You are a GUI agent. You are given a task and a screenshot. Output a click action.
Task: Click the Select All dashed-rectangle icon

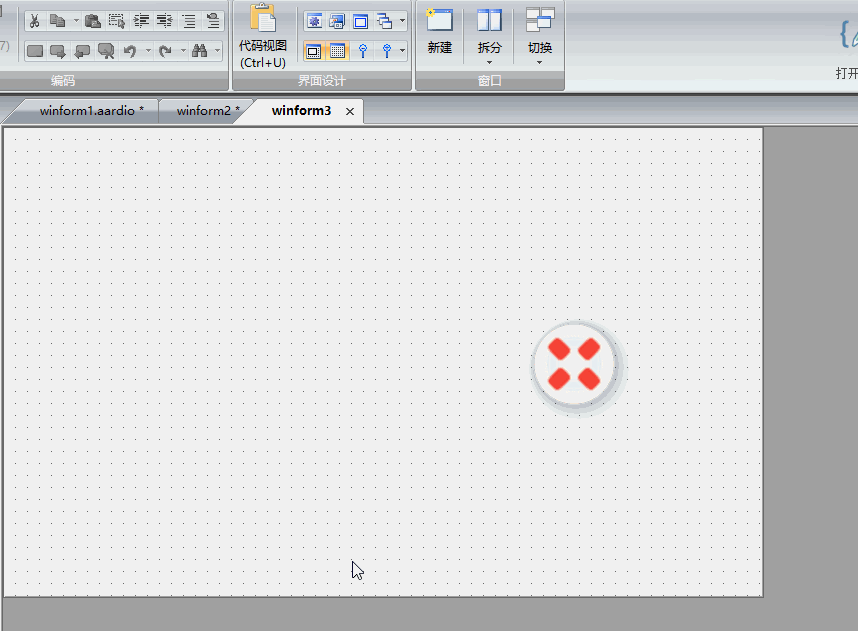[x=117, y=21]
